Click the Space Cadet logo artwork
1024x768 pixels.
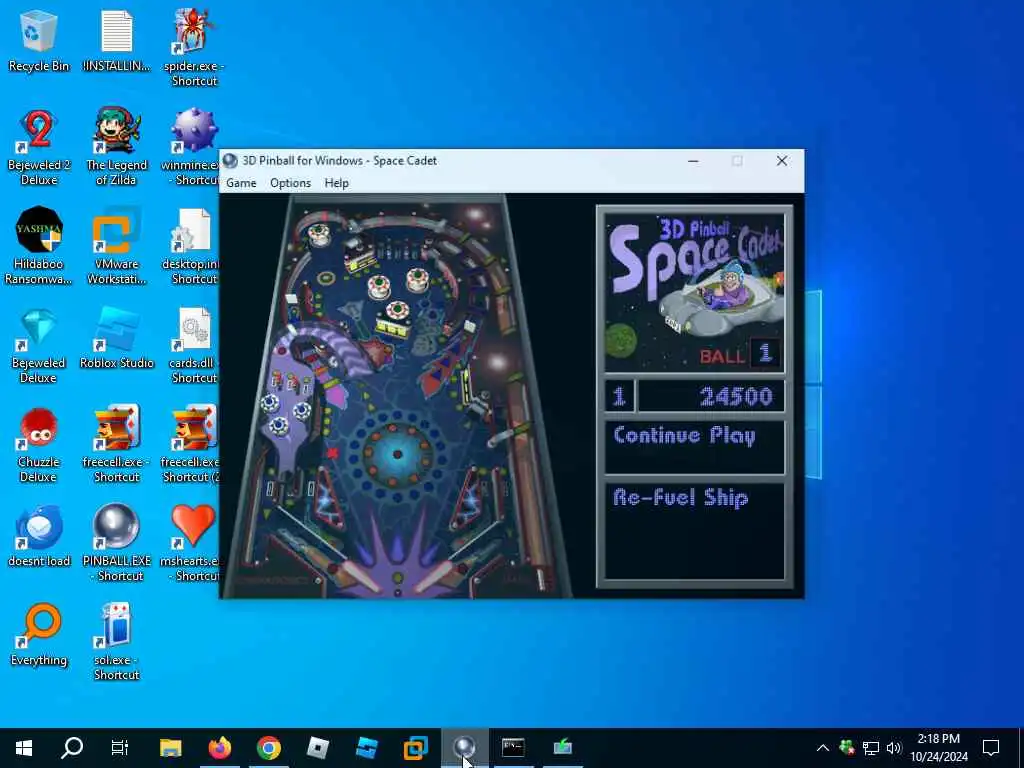click(x=694, y=292)
